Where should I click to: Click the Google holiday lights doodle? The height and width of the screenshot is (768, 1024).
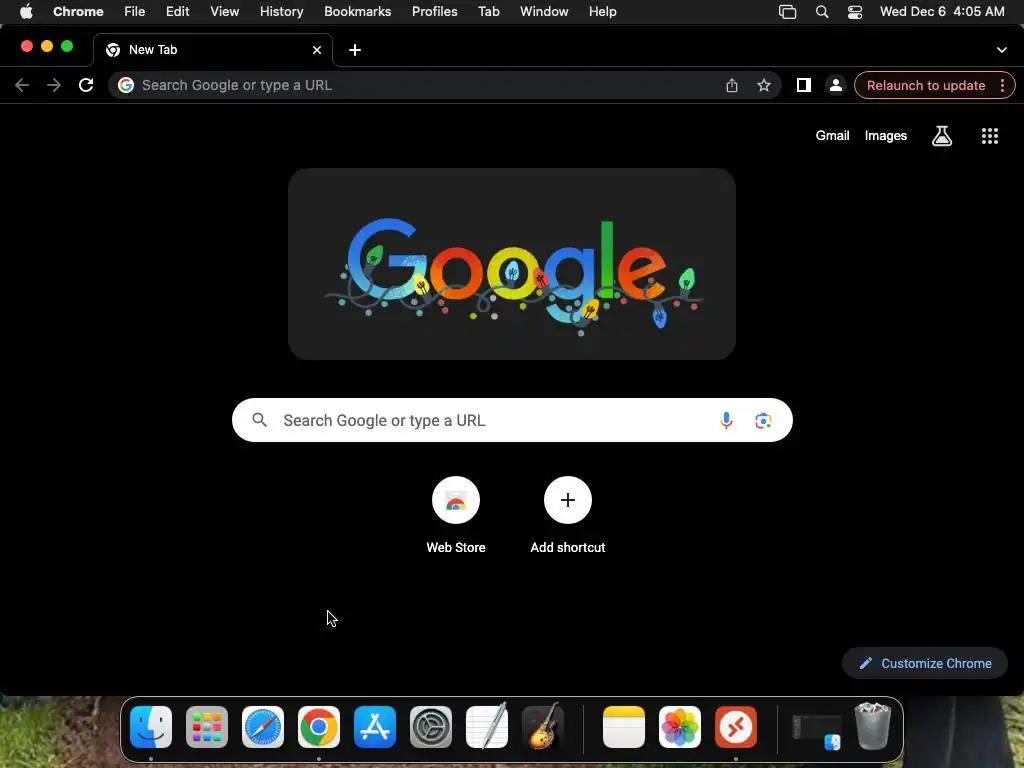click(x=512, y=264)
